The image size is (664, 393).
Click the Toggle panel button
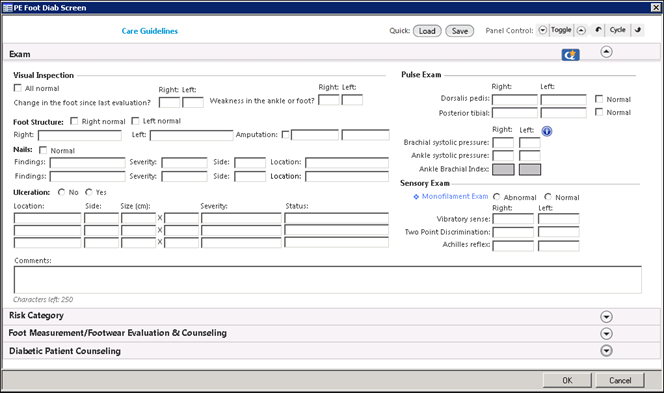point(561,30)
